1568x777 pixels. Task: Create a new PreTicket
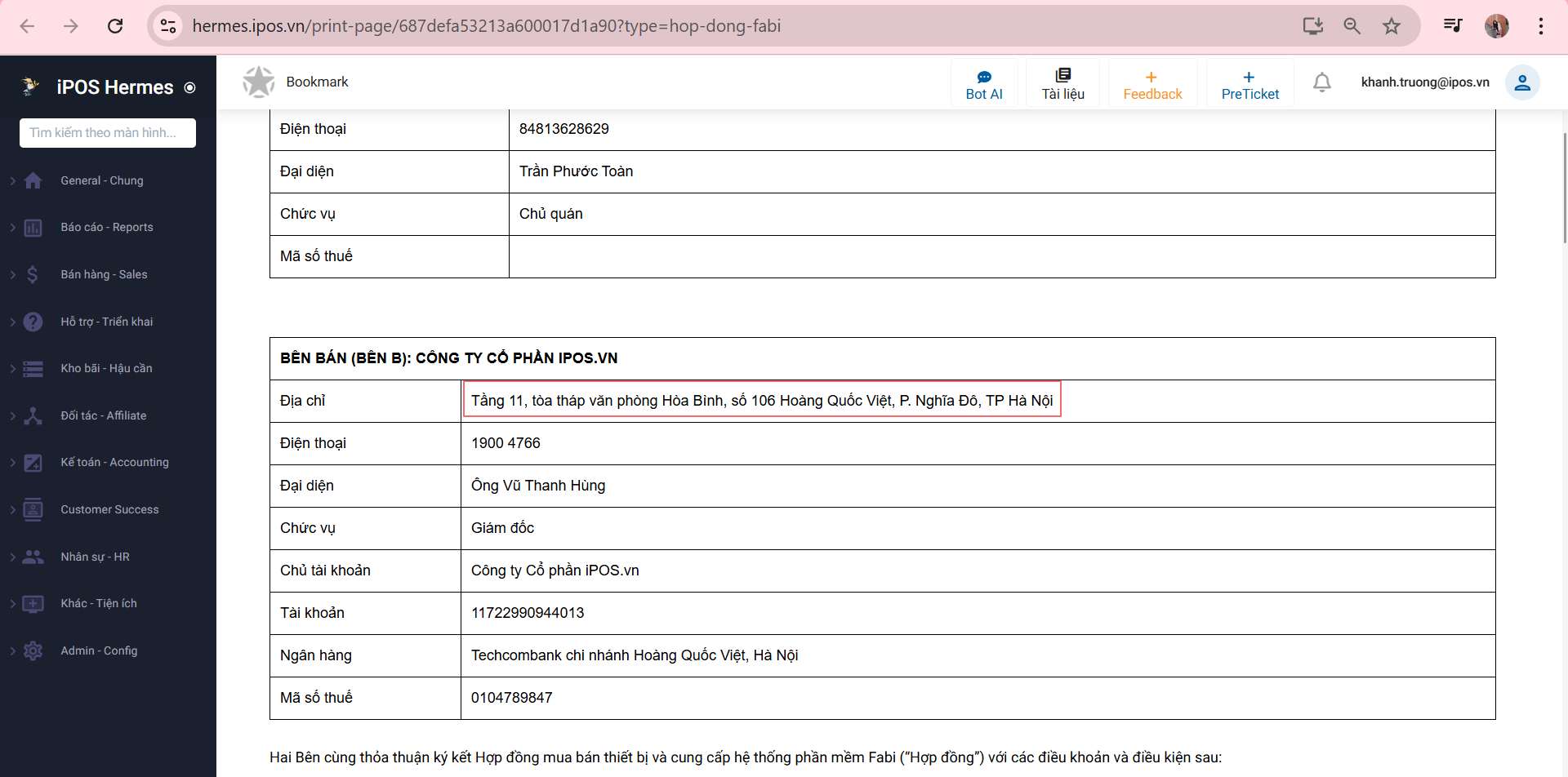click(x=1249, y=83)
